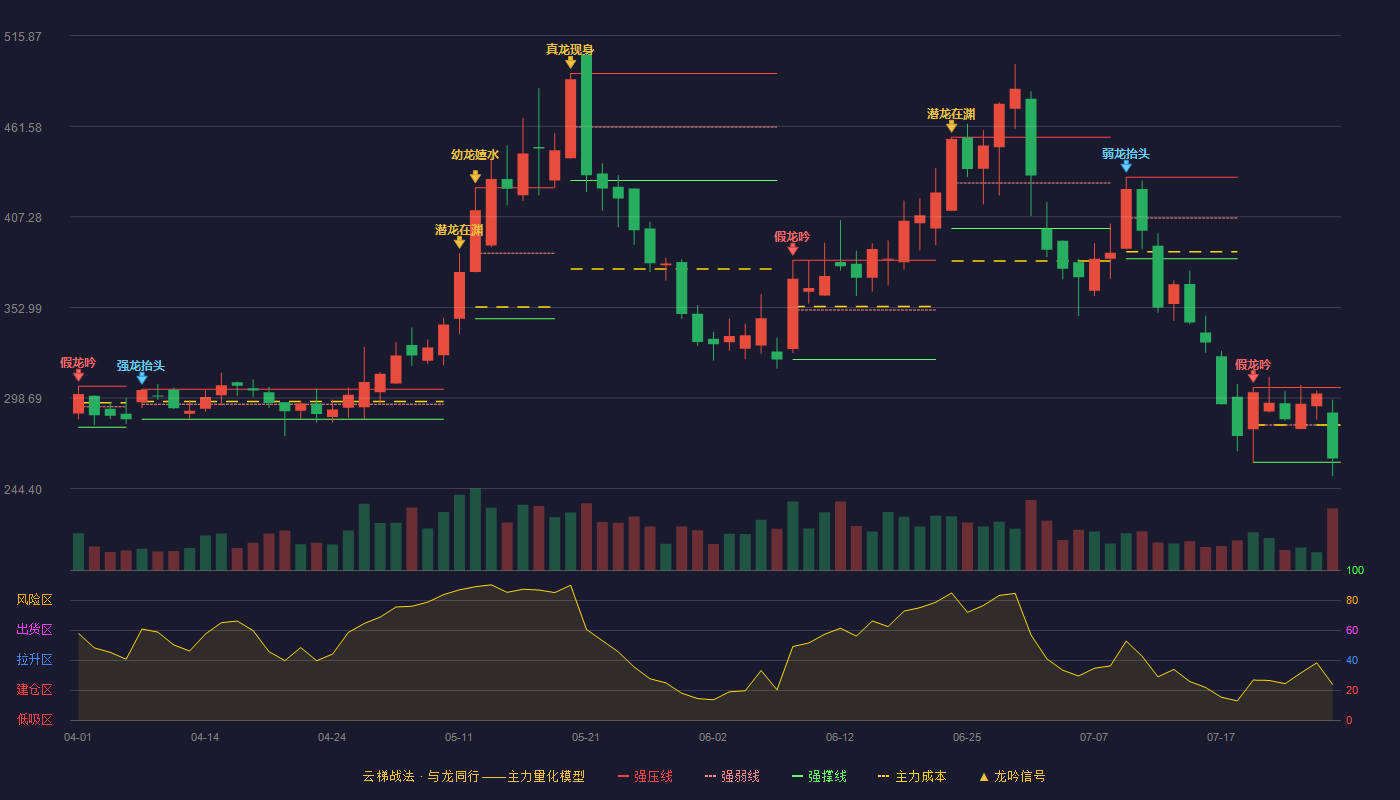Click the 298.69 price axis label
Image resolution: width=1400 pixels, height=800 pixels.
pos(22,399)
